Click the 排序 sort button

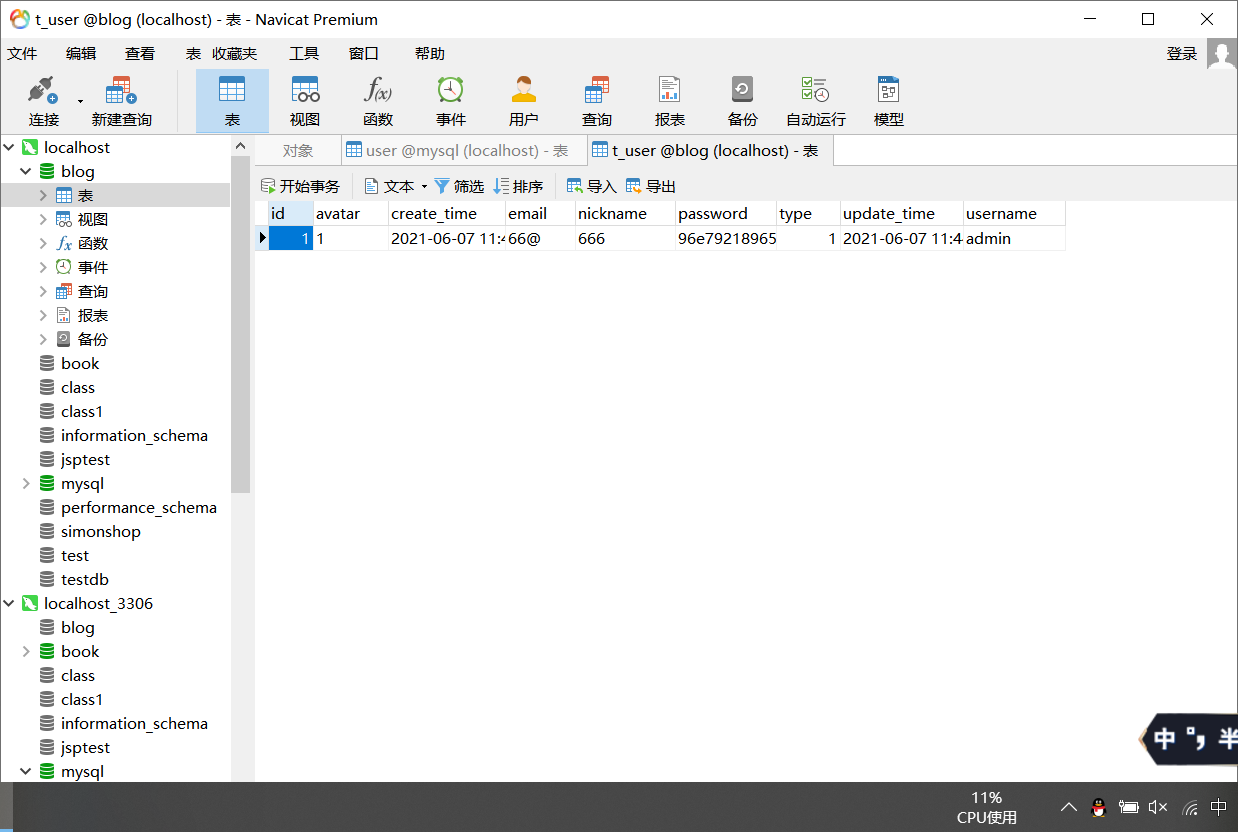click(519, 186)
